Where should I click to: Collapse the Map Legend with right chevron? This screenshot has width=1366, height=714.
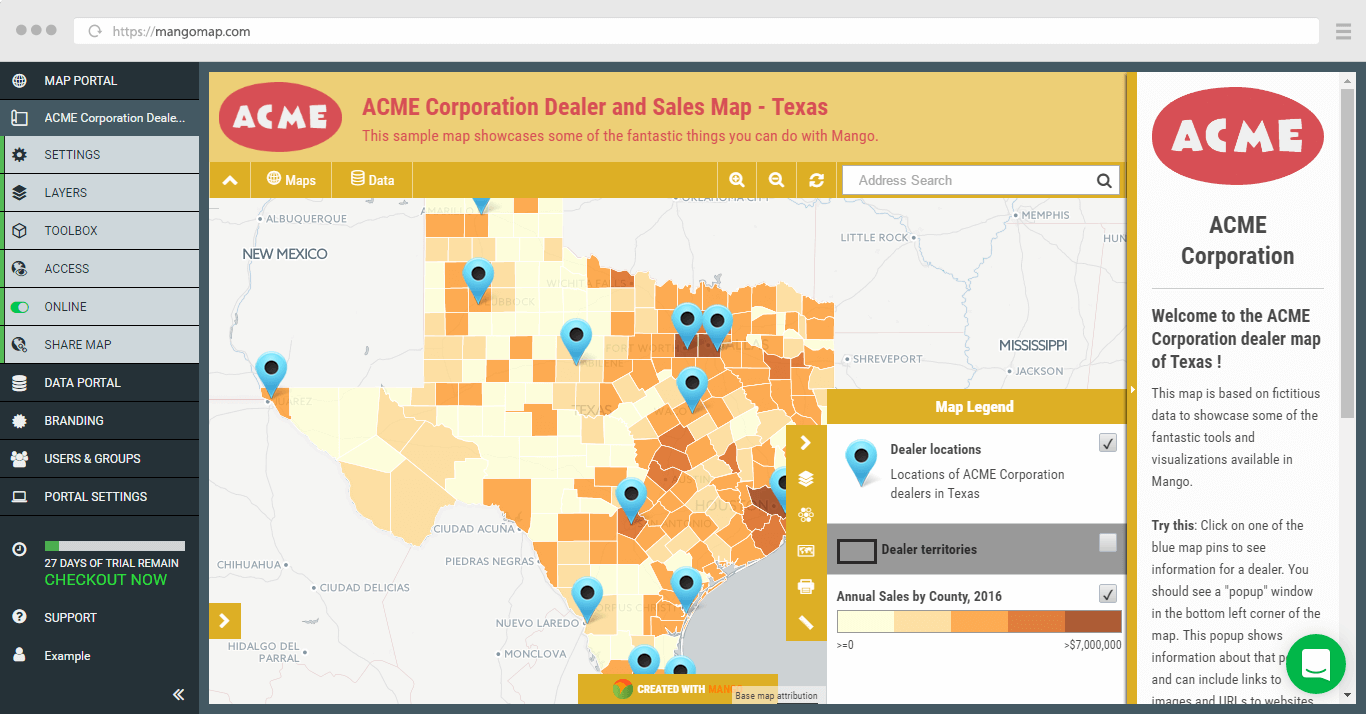point(806,443)
